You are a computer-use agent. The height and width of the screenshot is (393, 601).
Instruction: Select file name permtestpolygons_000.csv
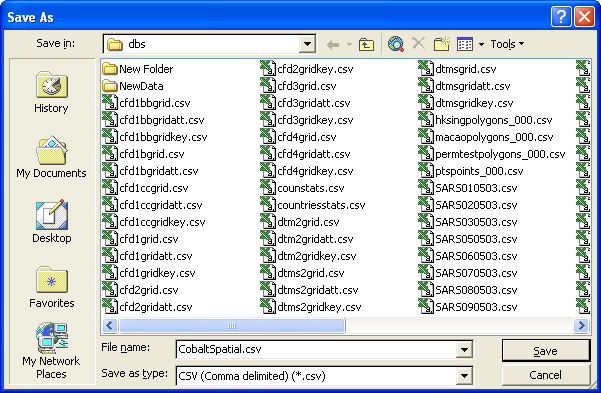click(x=500, y=154)
